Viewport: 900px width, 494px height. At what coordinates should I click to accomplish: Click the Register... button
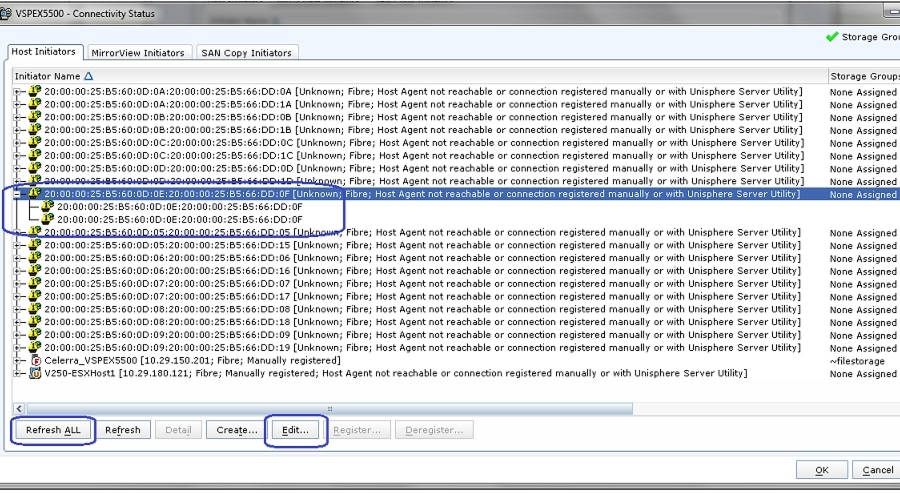click(357, 430)
